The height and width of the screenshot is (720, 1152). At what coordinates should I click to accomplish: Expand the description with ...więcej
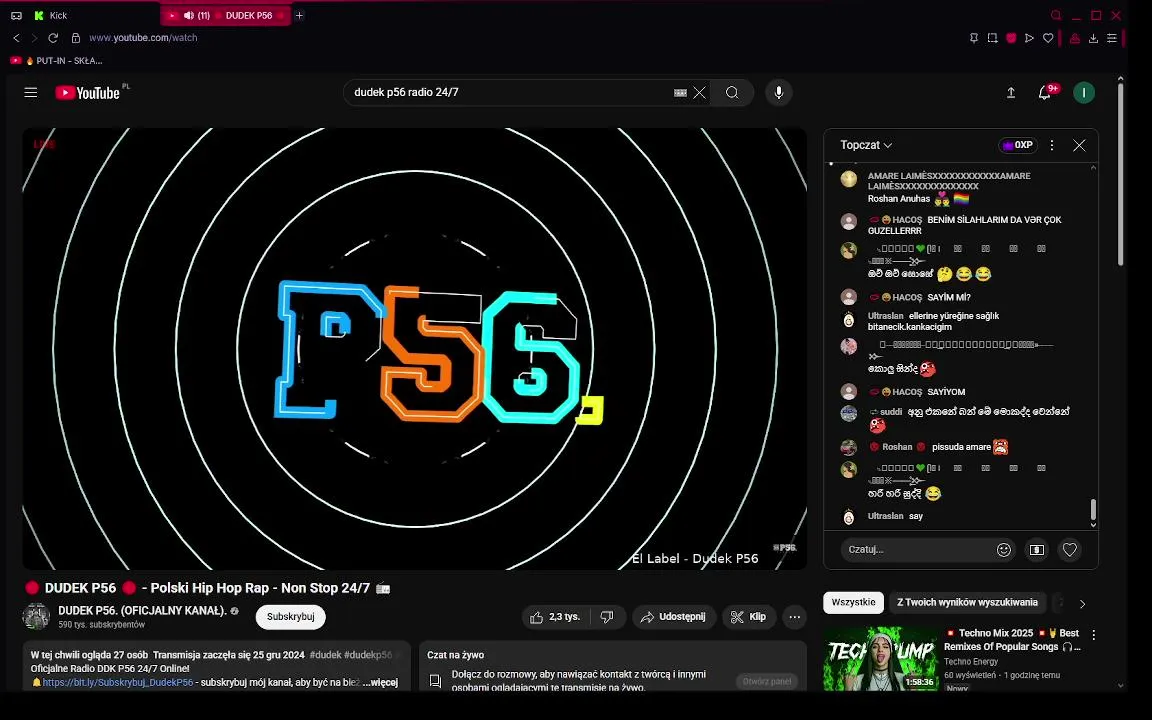click(381, 683)
